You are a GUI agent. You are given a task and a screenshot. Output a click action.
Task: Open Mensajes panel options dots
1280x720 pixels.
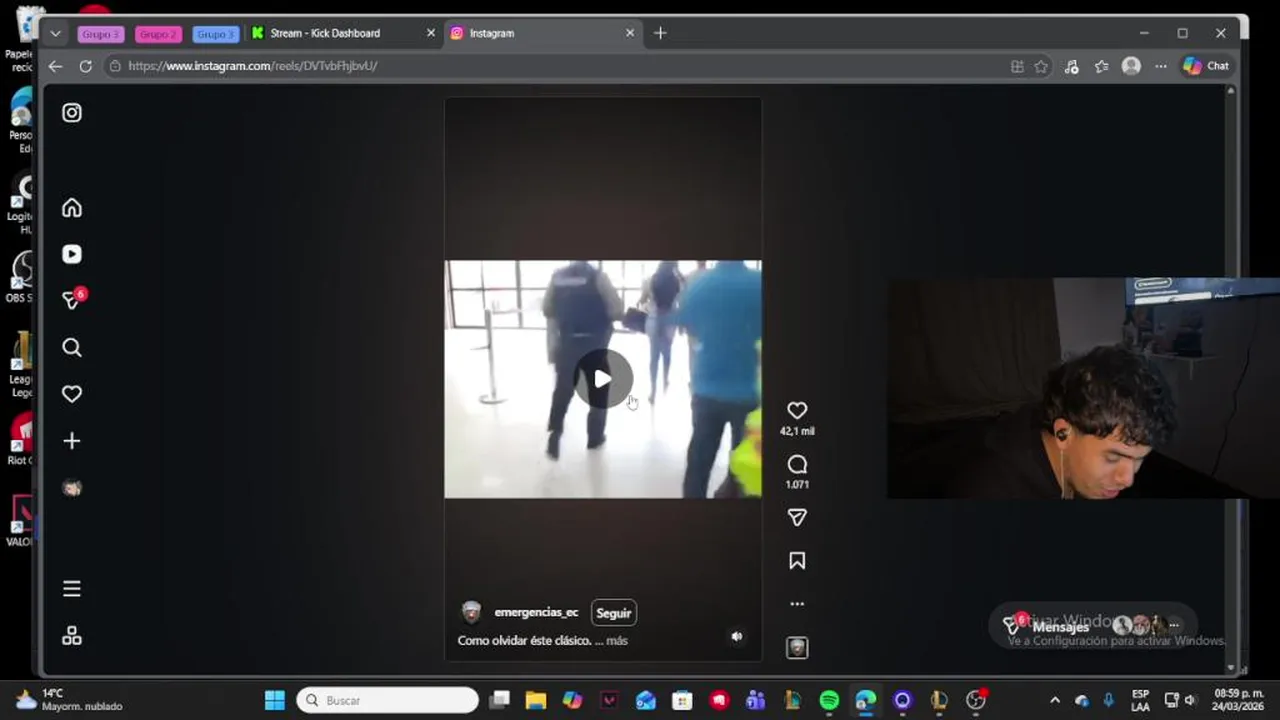click(x=1174, y=626)
